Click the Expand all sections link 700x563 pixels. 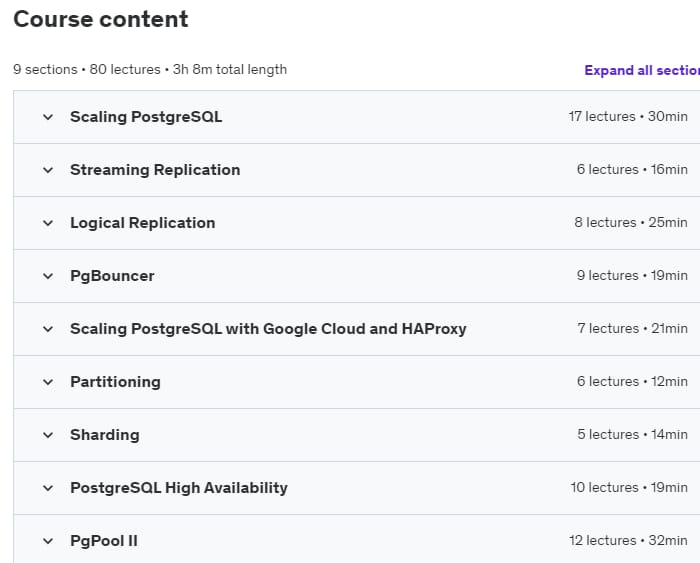pos(642,70)
